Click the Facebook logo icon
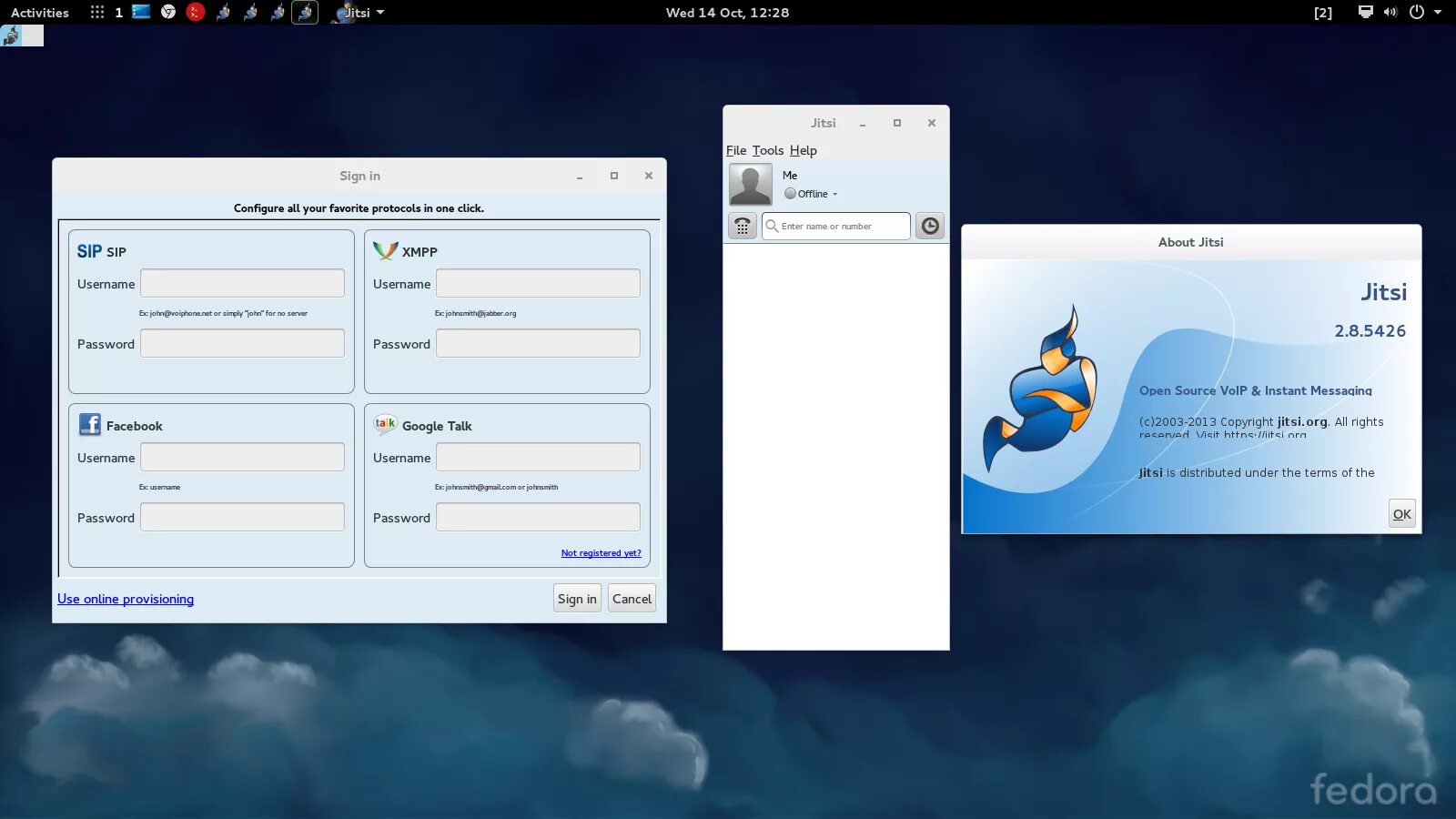 pyautogui.click(x=90, y=424)
